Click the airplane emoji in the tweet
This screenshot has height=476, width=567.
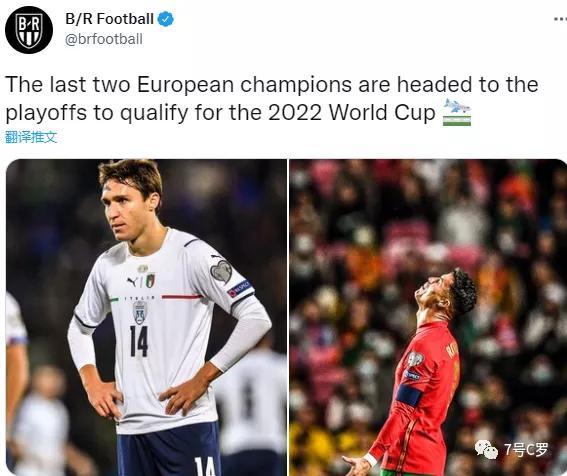pyautogui.click(x=457, y=106)
